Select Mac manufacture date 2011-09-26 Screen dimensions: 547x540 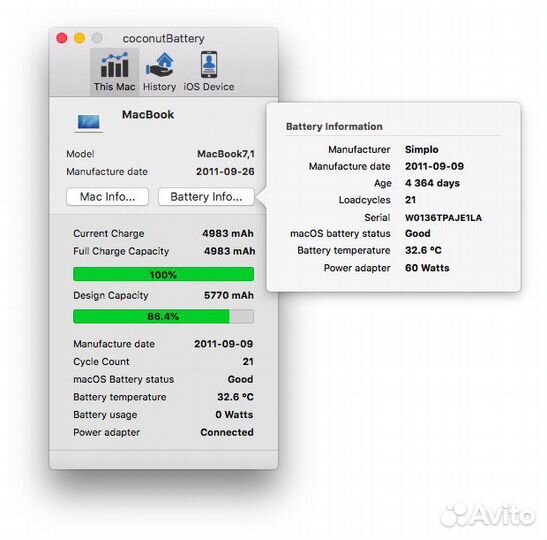click(x=225, y=172)
